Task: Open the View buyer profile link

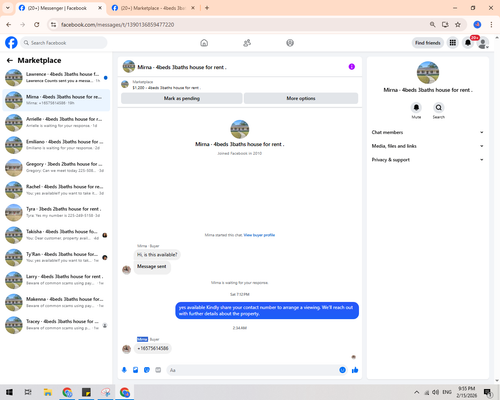Action: [x=259, y=235]
